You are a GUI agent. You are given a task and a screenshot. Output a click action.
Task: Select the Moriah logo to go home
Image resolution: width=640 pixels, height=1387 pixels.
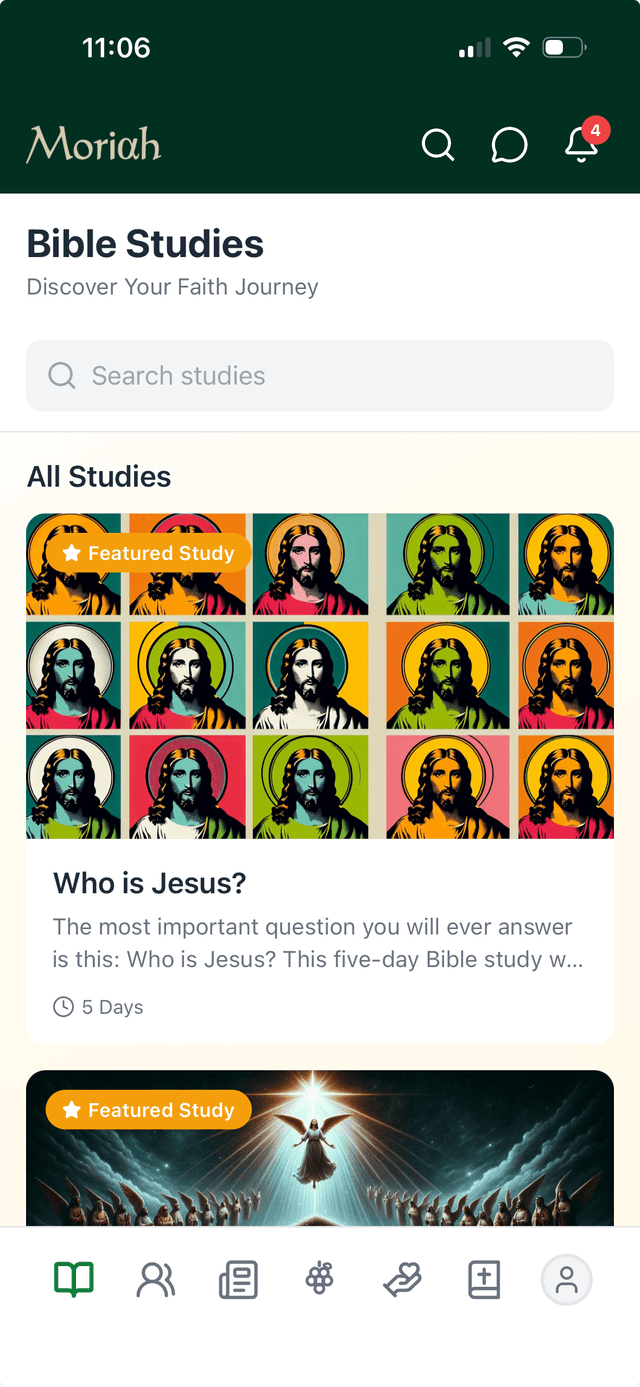pos(93,143)
